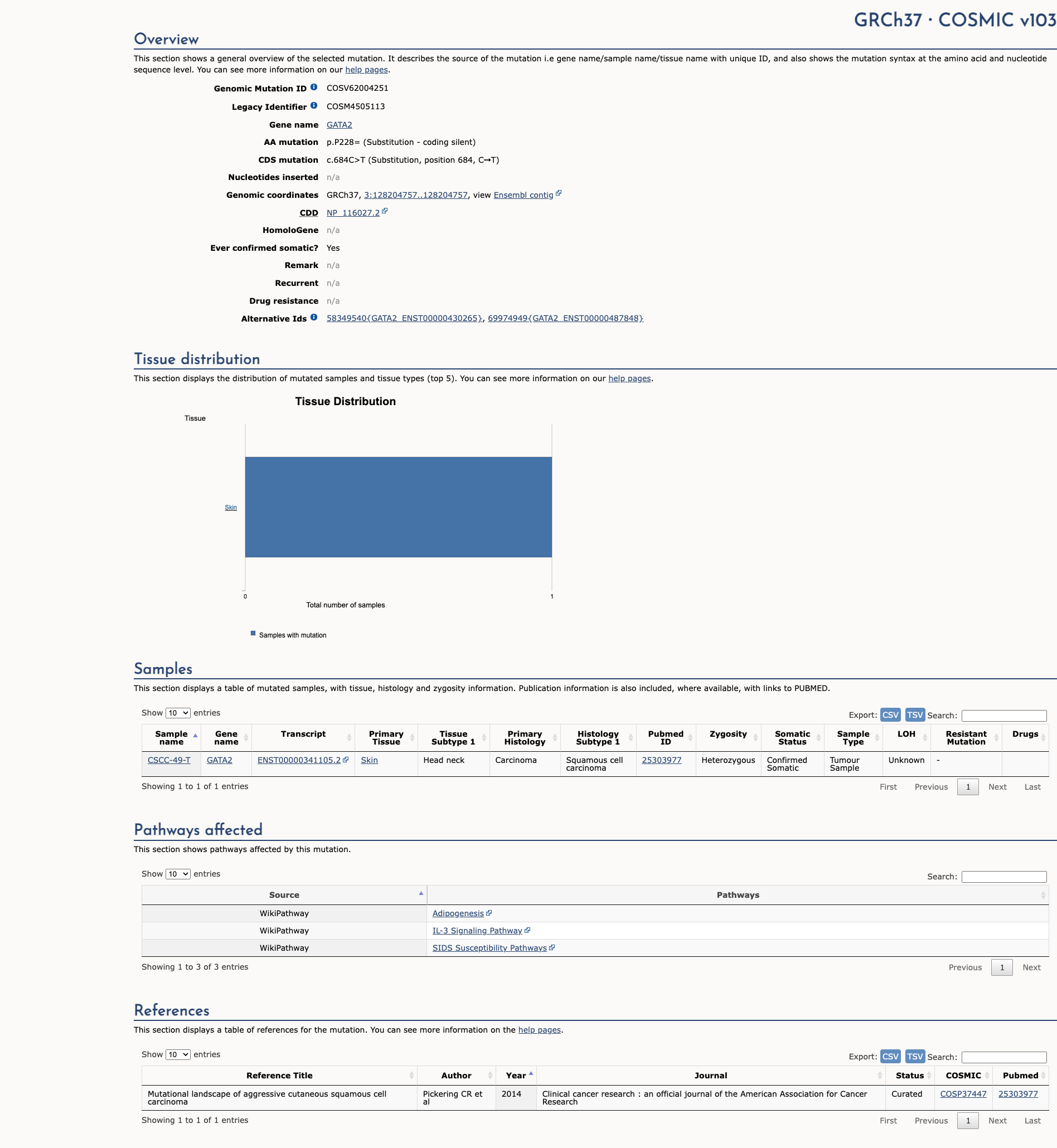The height and width of the screenshot is (1148, 1057).
Task: Sort References table by Year column
Action: (x=516, y=1076)
